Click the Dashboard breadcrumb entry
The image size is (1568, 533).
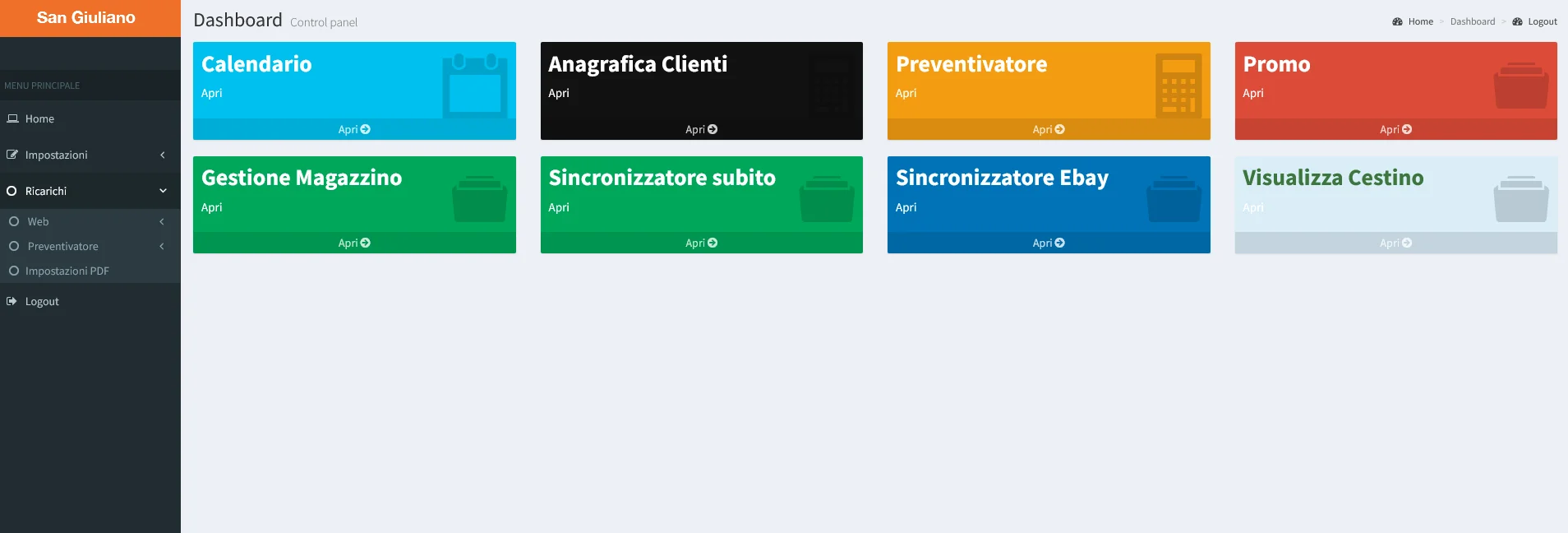tap(1473, 21)
